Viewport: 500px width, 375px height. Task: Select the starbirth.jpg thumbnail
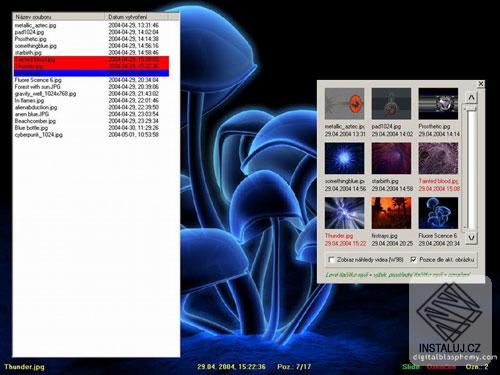(x=391, y=158)
